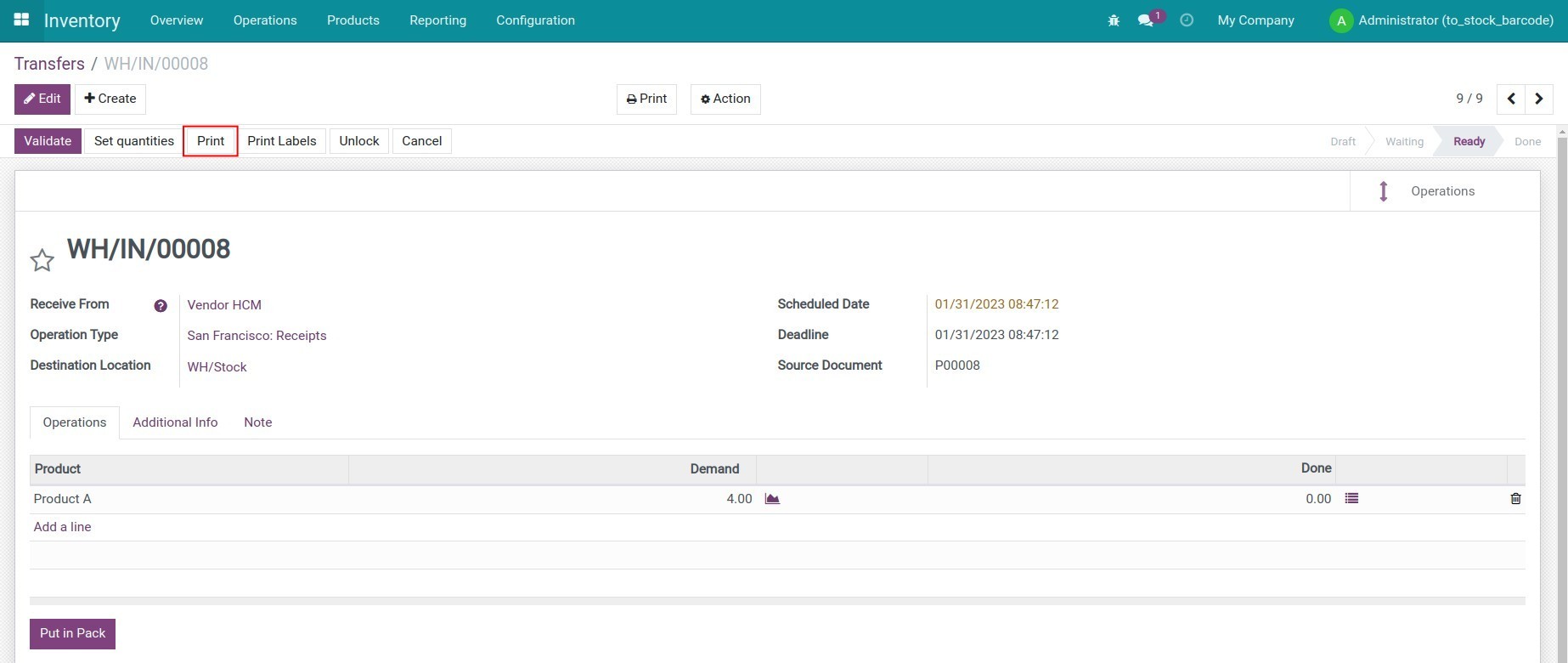
Task: Open the conversations chat icon
Action: pyautogui.click(x=1146, y=20)
